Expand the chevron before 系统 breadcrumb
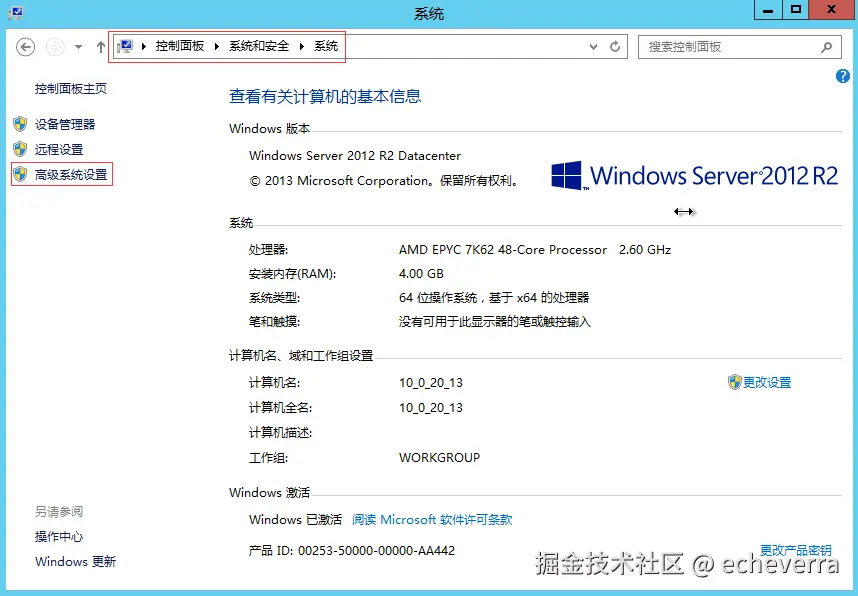 (x=302, y=47)
